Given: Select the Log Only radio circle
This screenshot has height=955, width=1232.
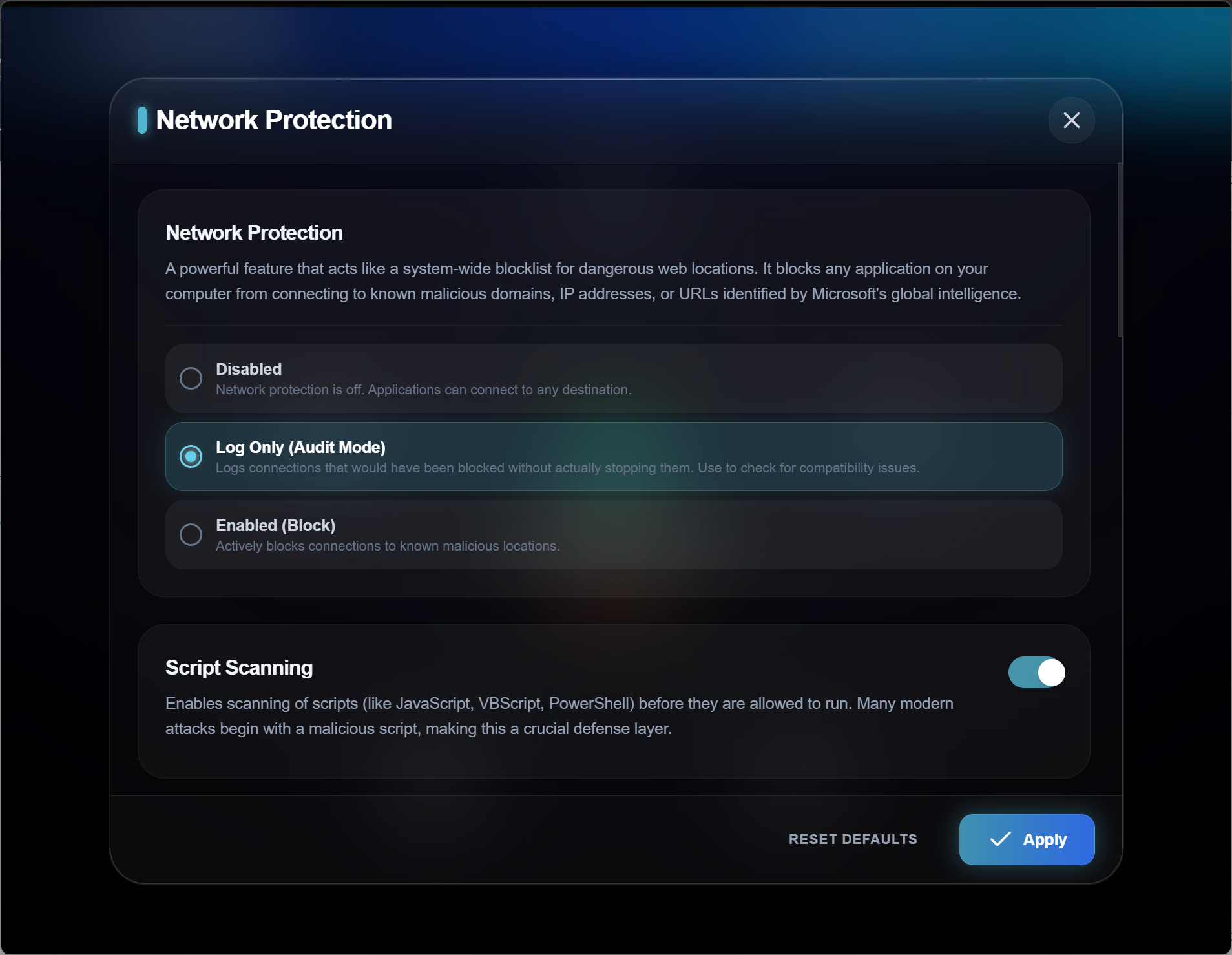Looking at the screenshot, I should tap(191, 456).
